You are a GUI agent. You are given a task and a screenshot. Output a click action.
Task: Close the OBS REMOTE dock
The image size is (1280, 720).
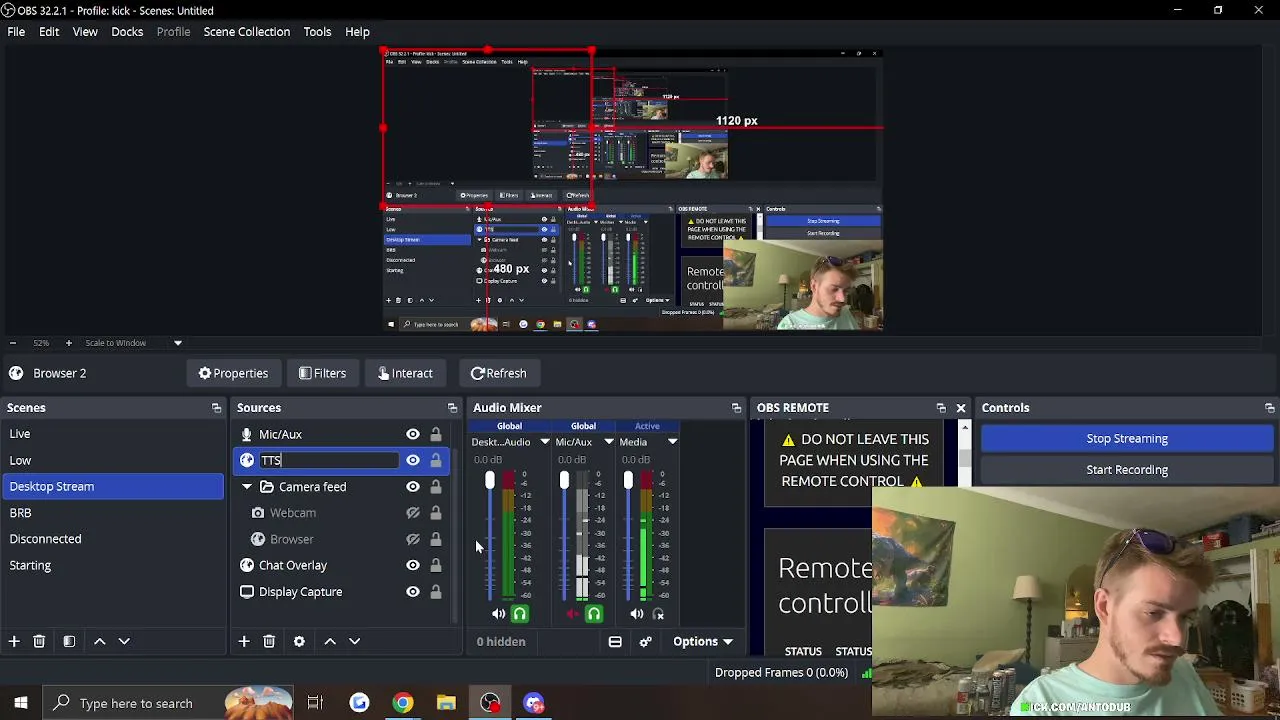961,408
